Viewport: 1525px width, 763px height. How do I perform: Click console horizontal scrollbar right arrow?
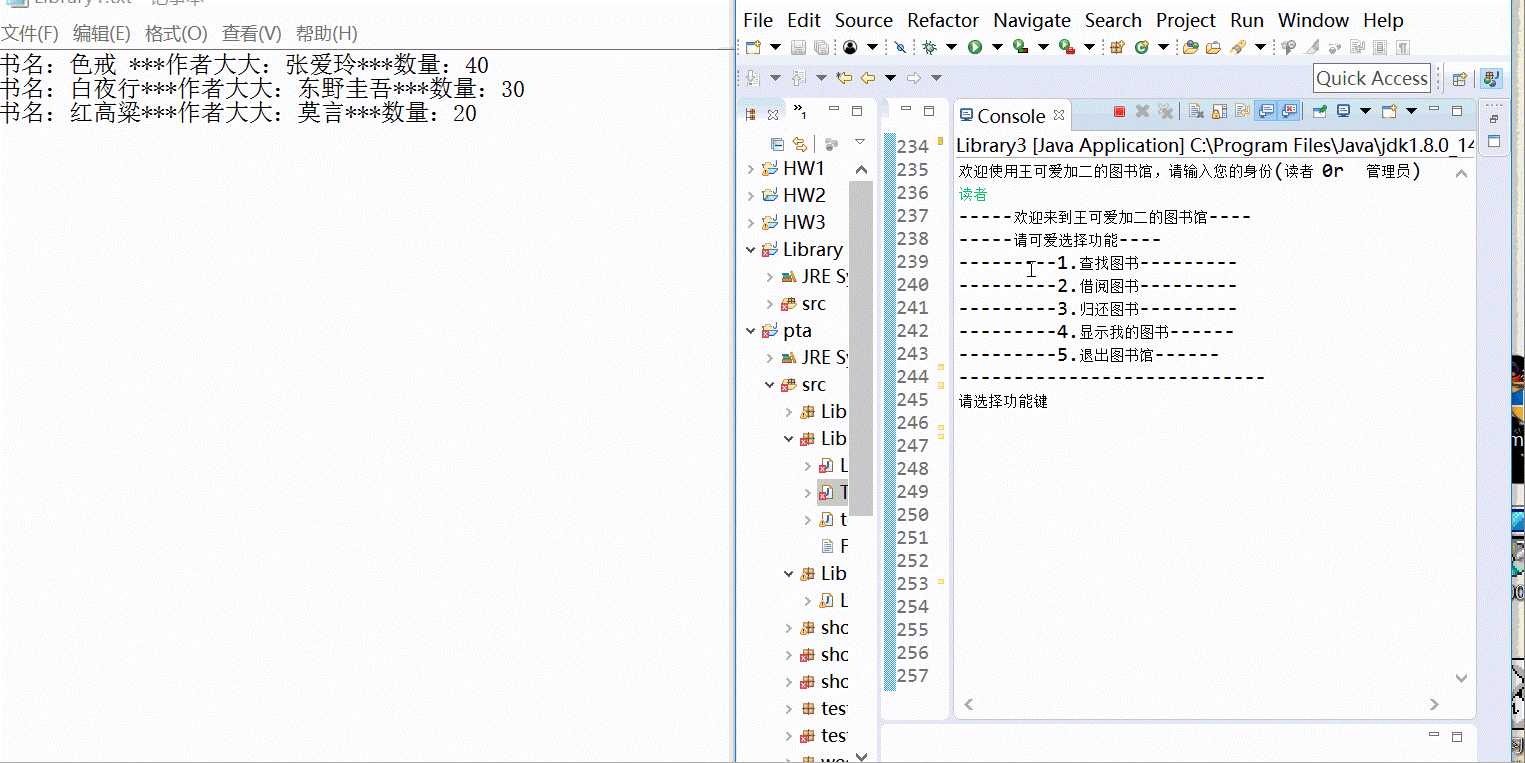[x=1435, y=704]
